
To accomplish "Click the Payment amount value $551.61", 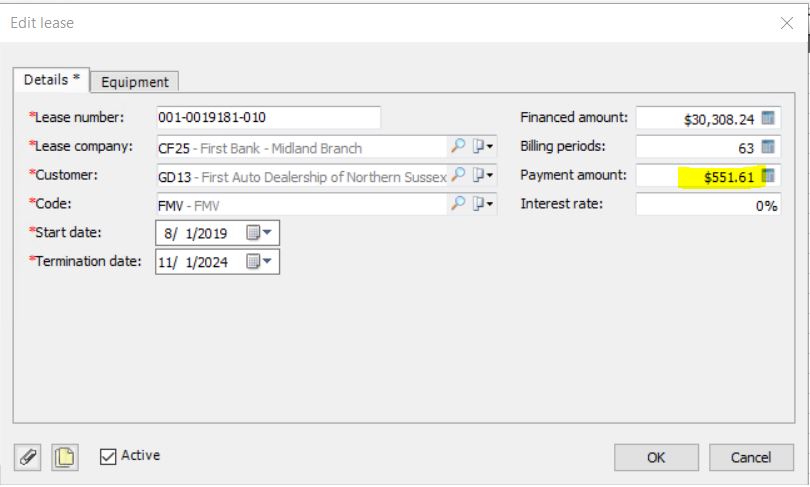I will coord(729,177).
